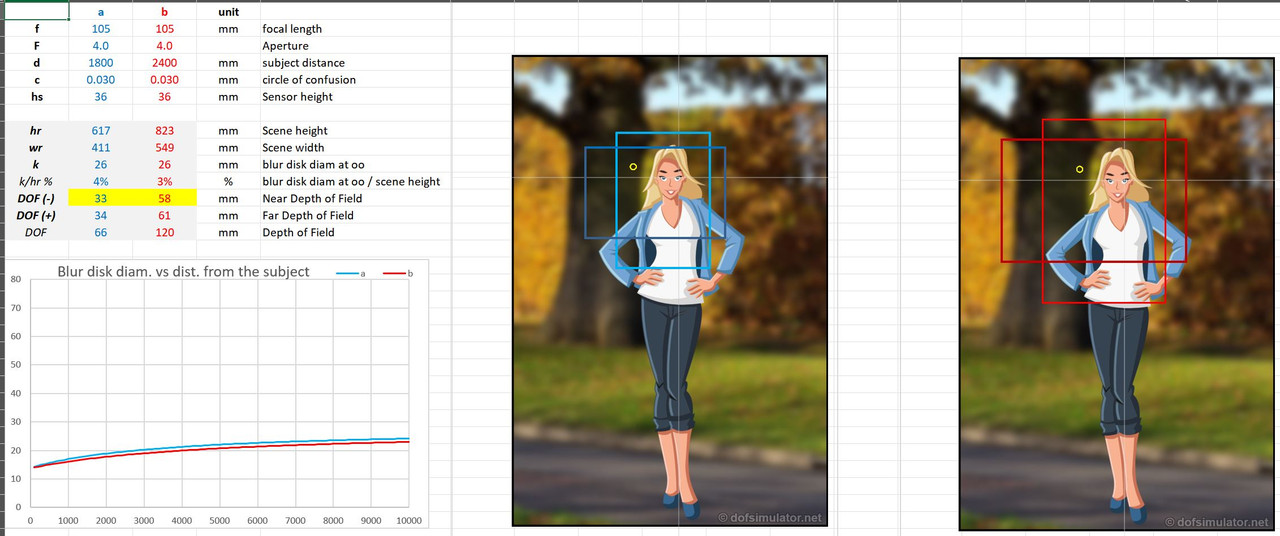Click the blue legend entry 'a' in chart
1280x536 pixels.
[352, 272]
